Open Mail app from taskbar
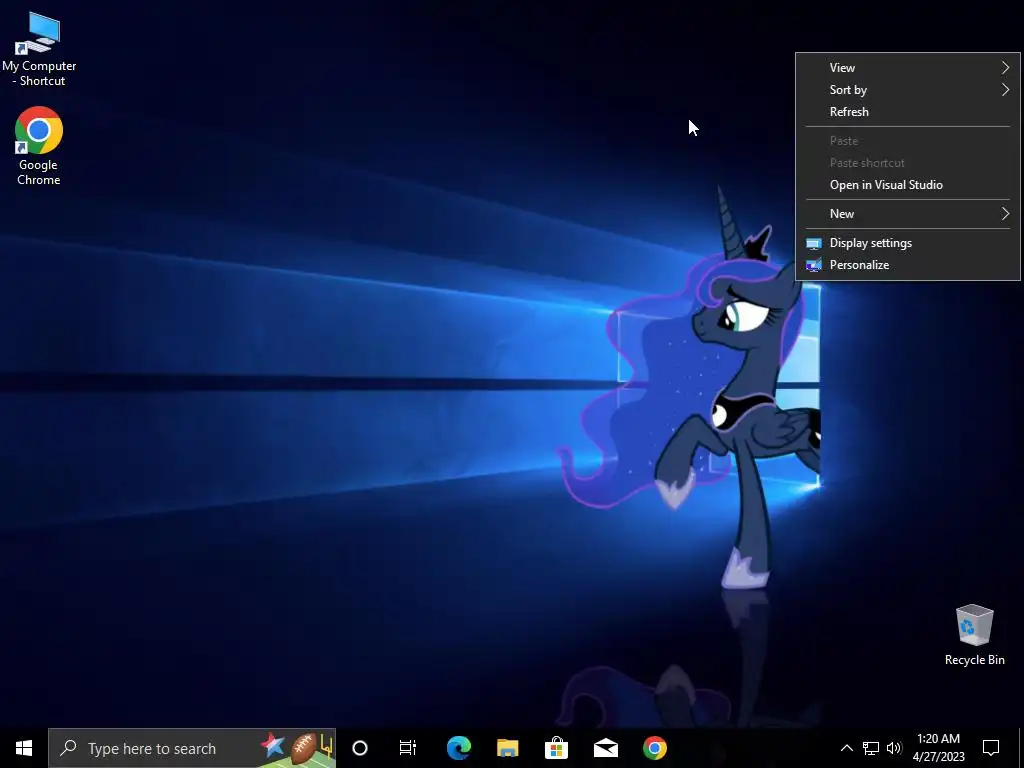The height and width of the screenshot is (768, 1024). click(x=605, y=748)
